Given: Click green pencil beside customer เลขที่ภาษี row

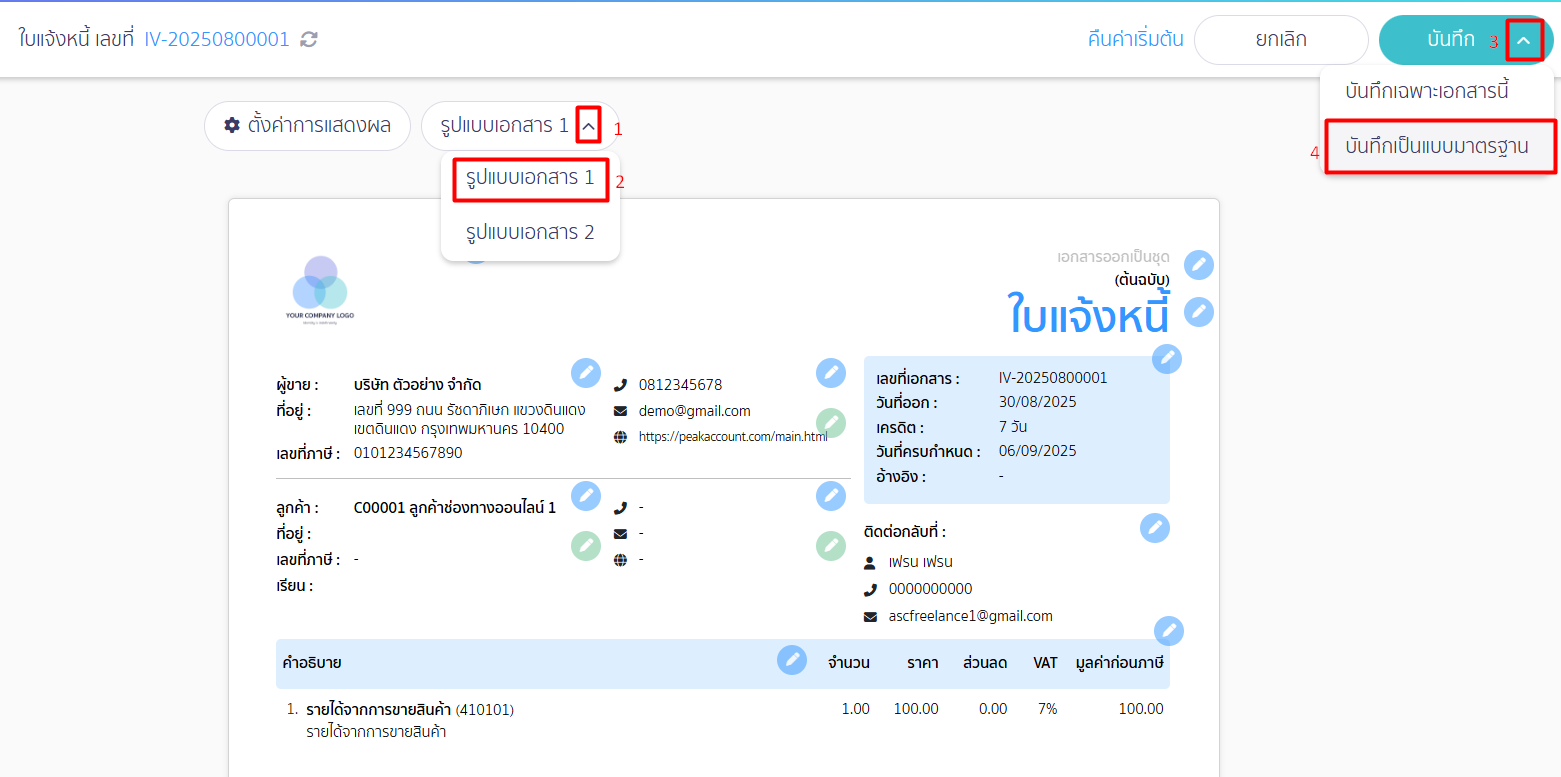Looking at the screenshot, I should (586, 546).
